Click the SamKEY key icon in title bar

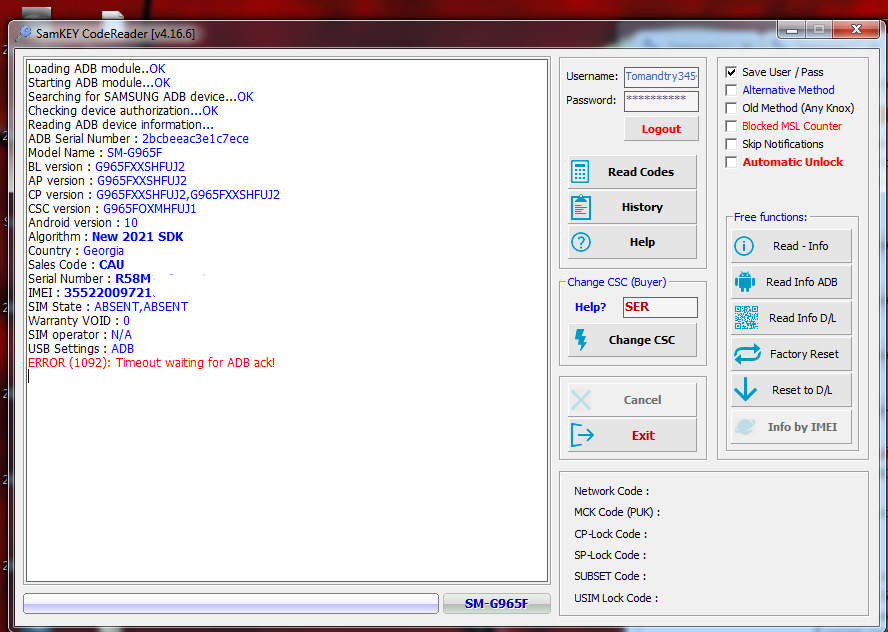pos(24,33)
